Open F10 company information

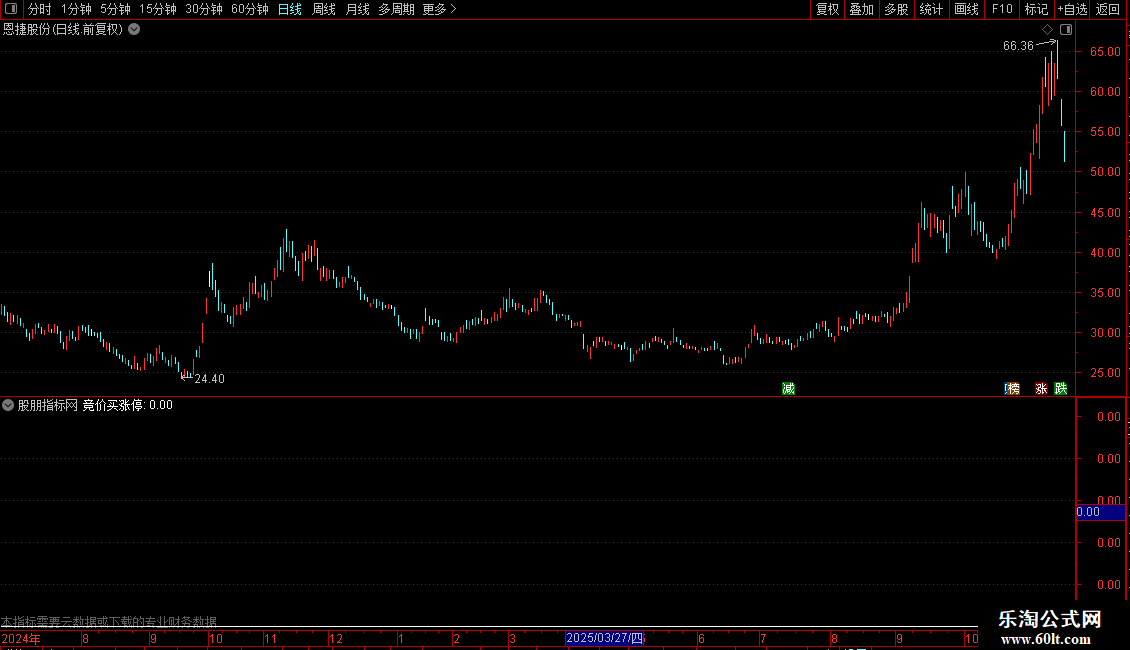click(x=1002, y=9)
